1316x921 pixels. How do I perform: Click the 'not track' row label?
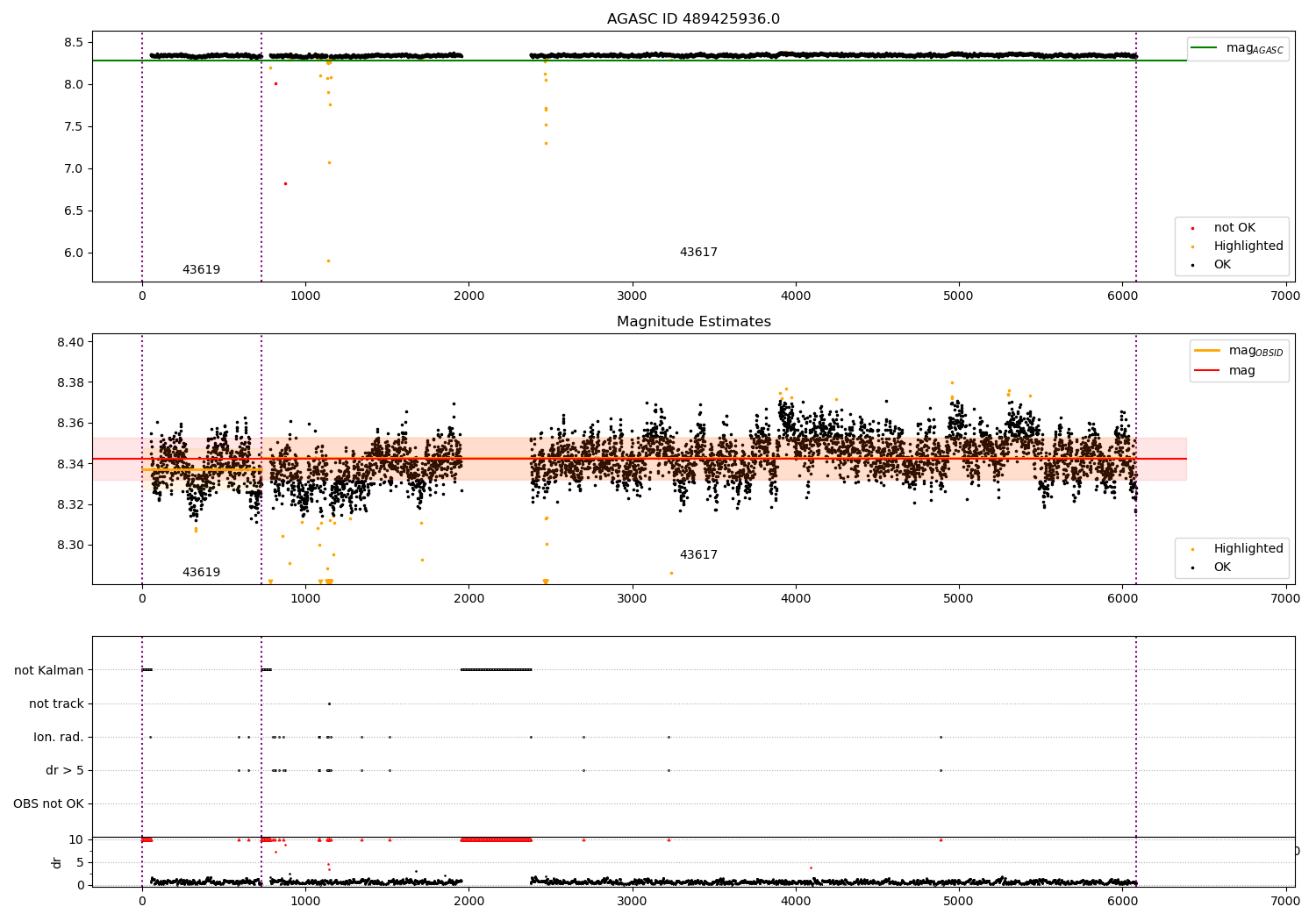[56, 703]
